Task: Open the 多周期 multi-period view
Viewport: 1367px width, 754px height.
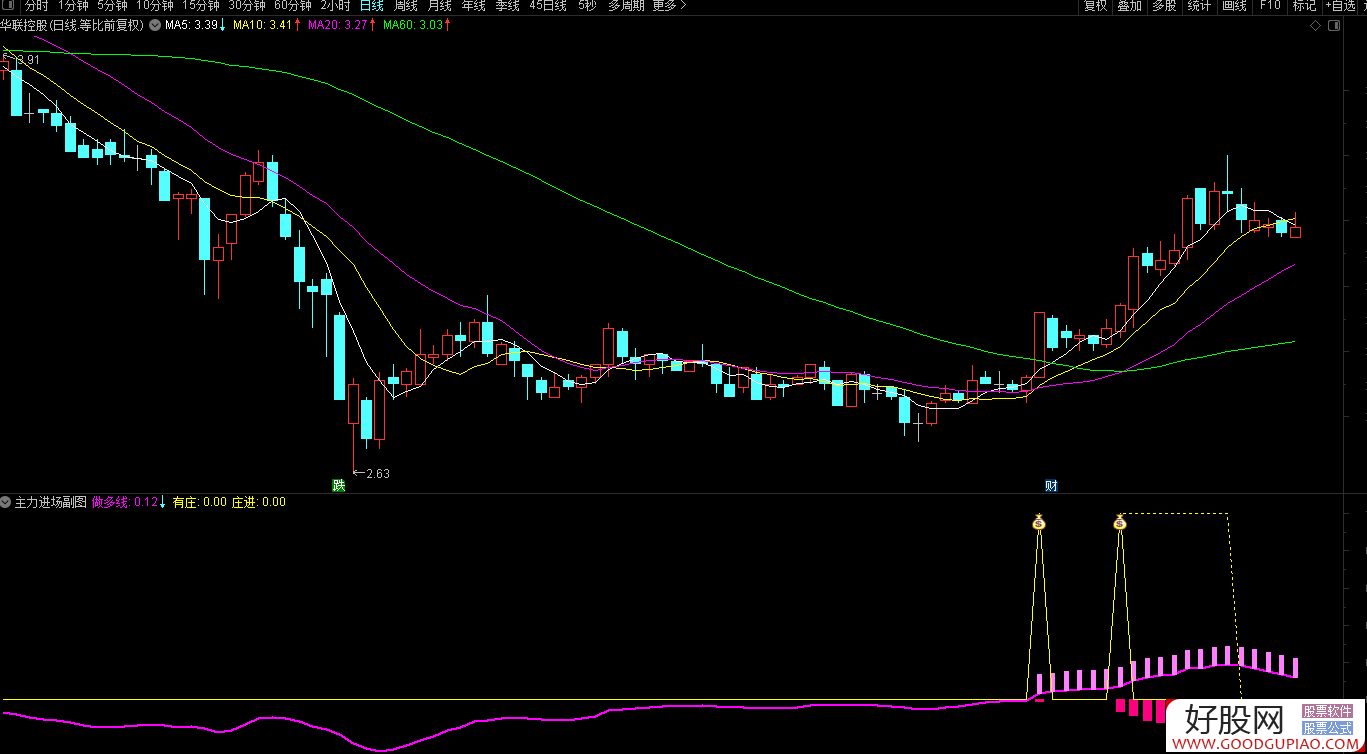Action: [626, 6]
